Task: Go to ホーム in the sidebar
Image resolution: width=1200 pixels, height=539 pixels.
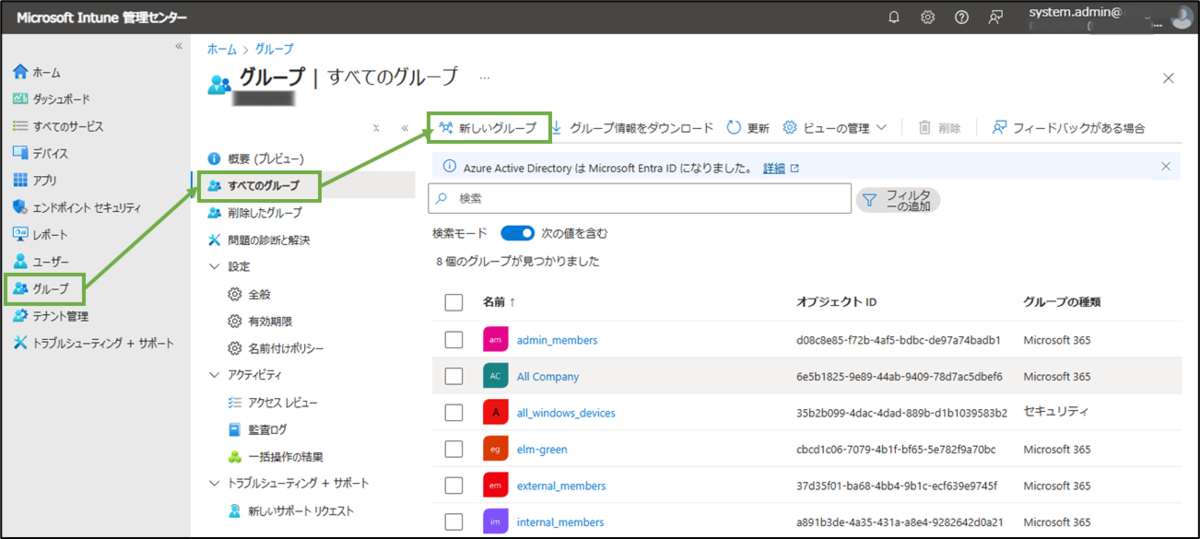Action: (x=36, y=72)
